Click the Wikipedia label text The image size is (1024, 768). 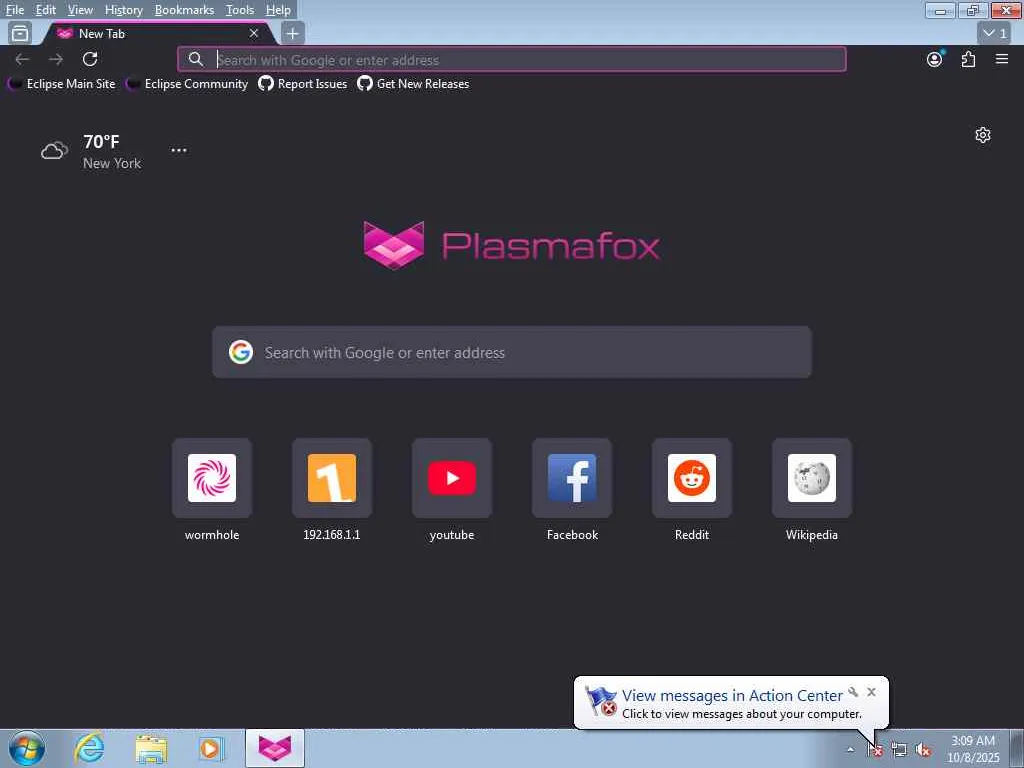coord(812,535)
